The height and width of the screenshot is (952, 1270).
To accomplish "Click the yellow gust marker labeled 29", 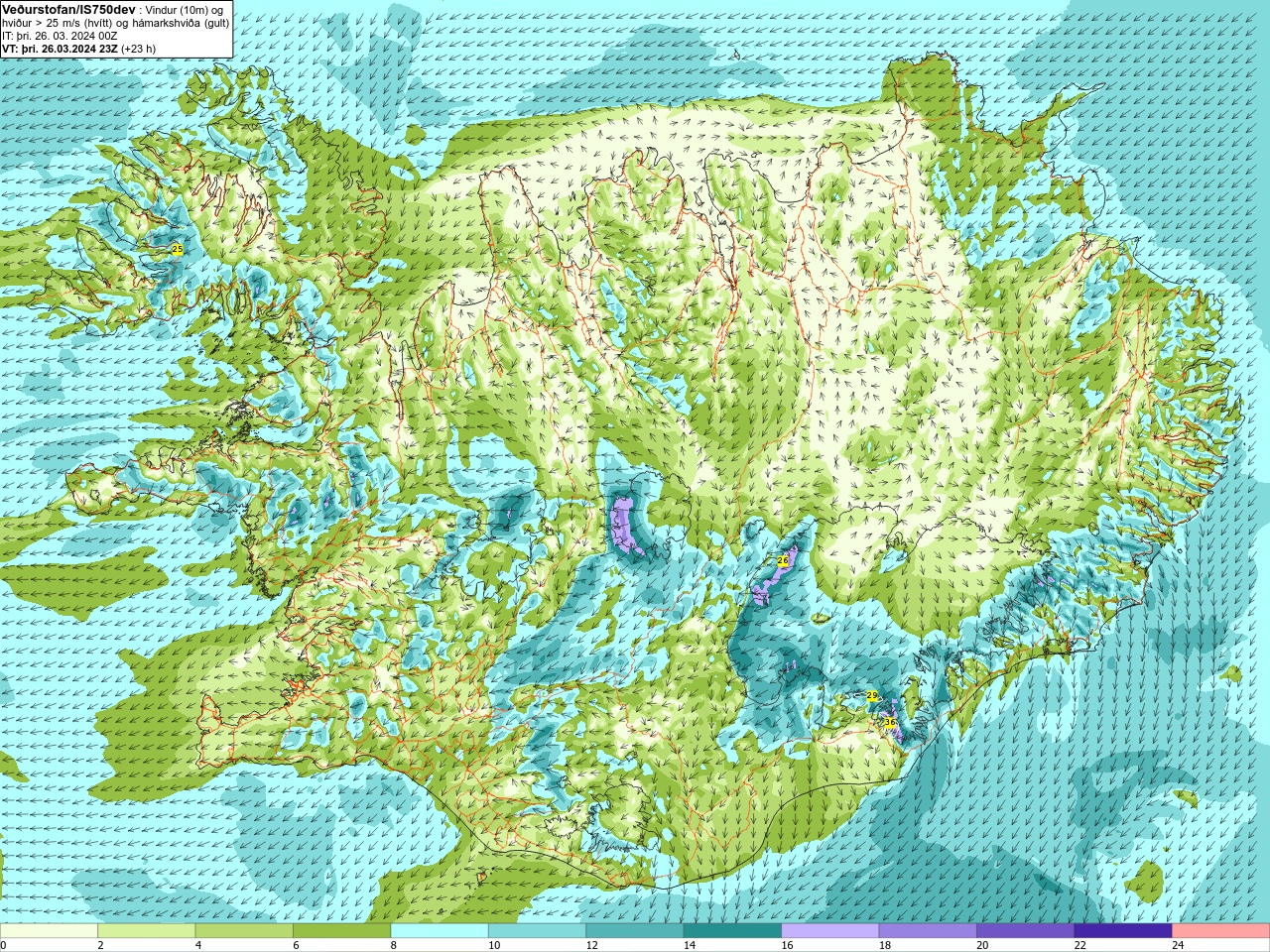I will [x=872, y=696].
